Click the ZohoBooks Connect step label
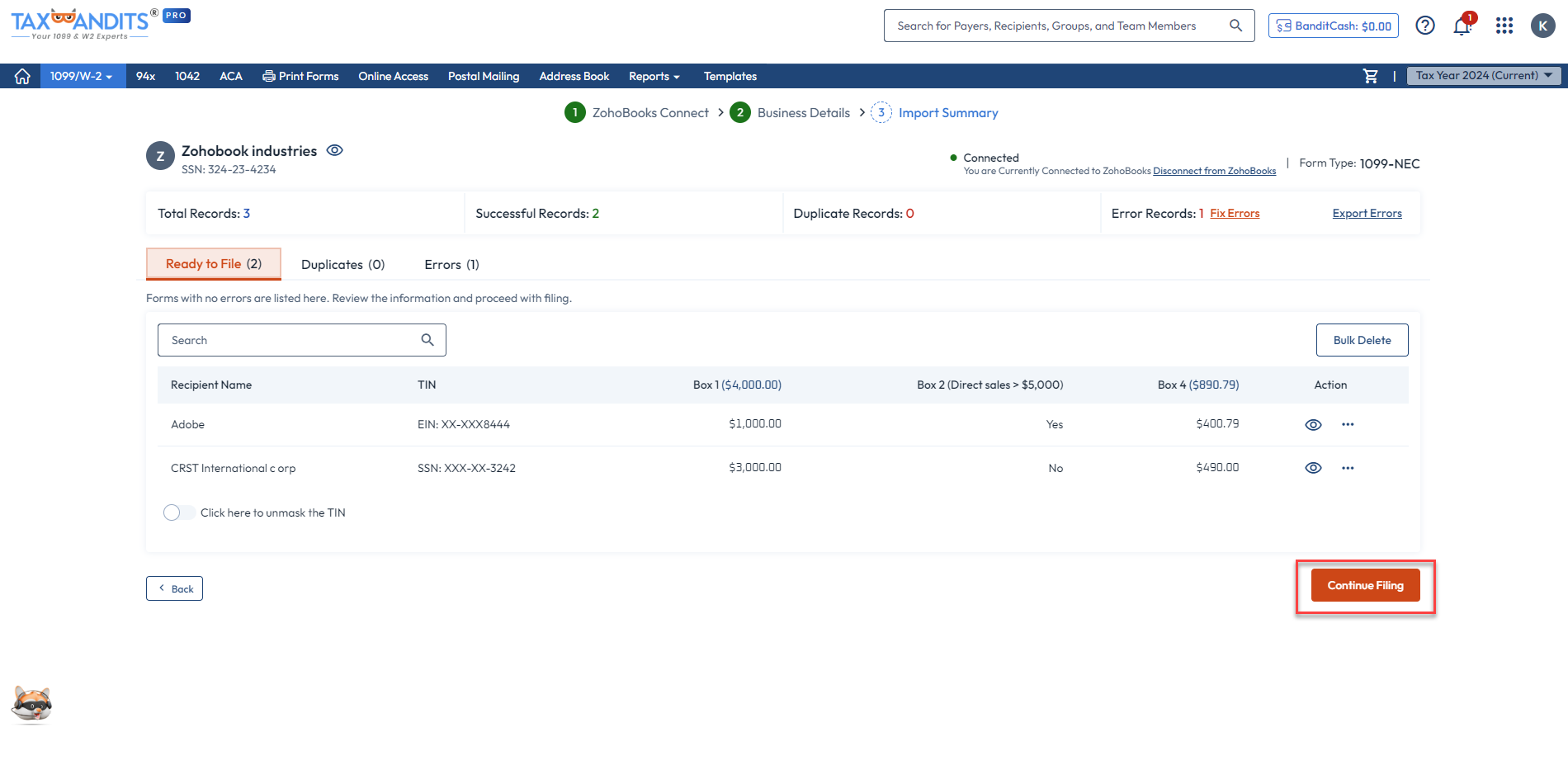 click(x=650, y=112)
